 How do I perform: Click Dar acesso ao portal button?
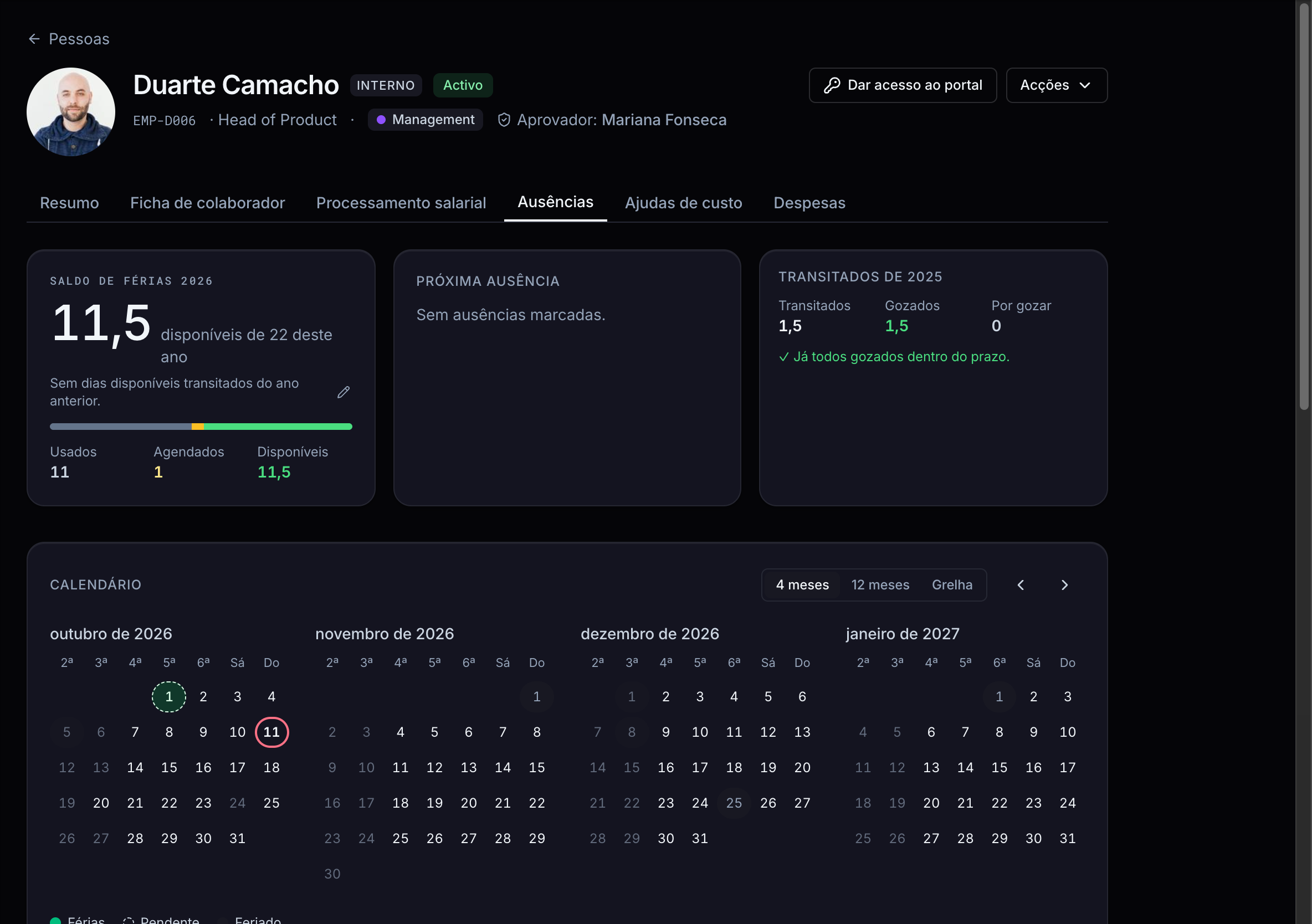903,85
